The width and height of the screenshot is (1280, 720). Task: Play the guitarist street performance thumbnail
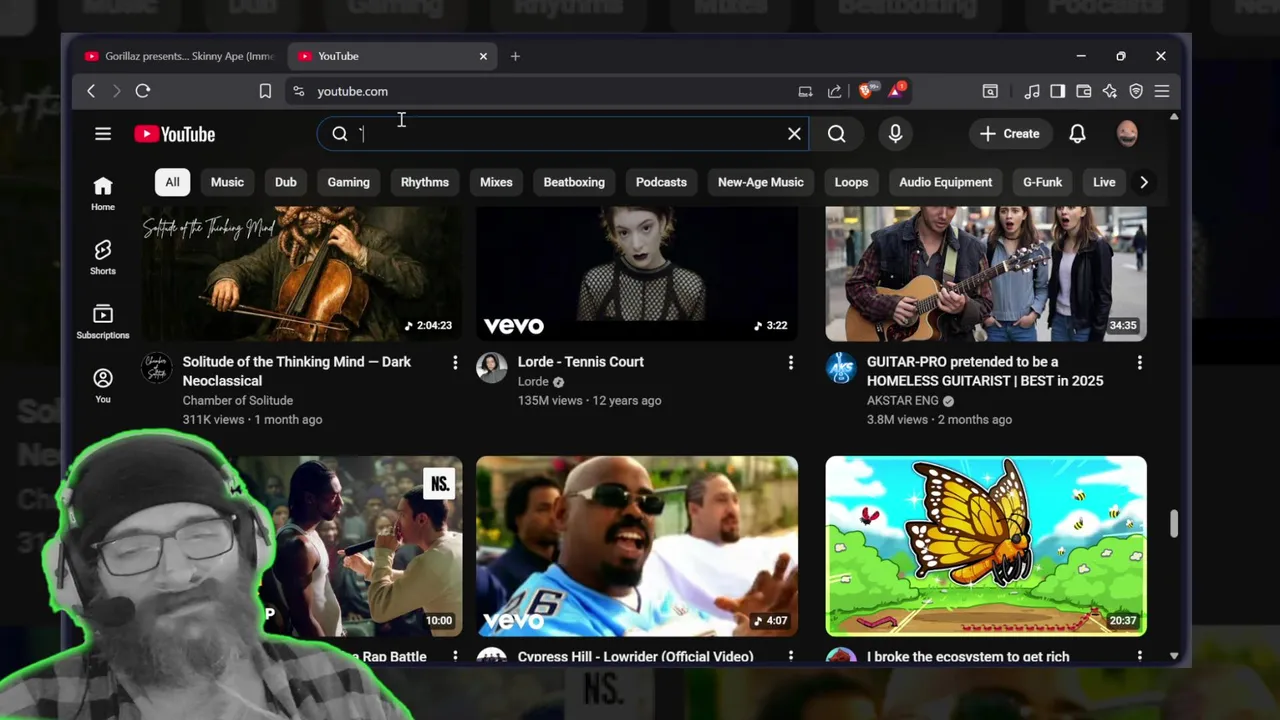(986, 273)
